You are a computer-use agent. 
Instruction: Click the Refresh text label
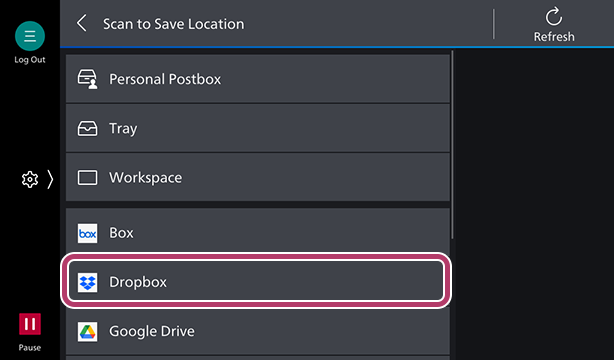554,36
